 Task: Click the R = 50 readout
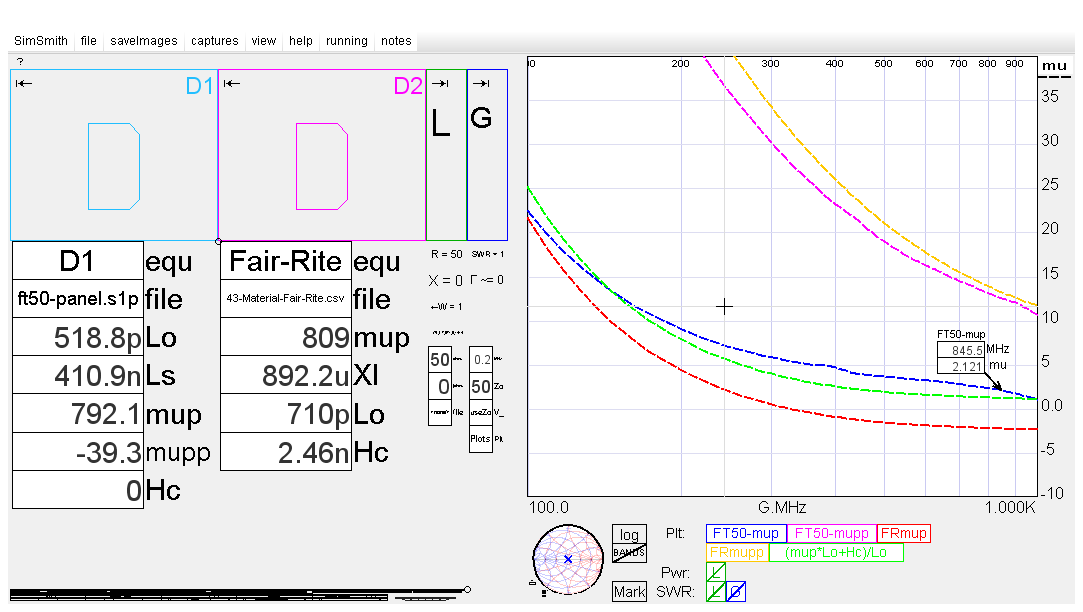click(x=446, y=254)
